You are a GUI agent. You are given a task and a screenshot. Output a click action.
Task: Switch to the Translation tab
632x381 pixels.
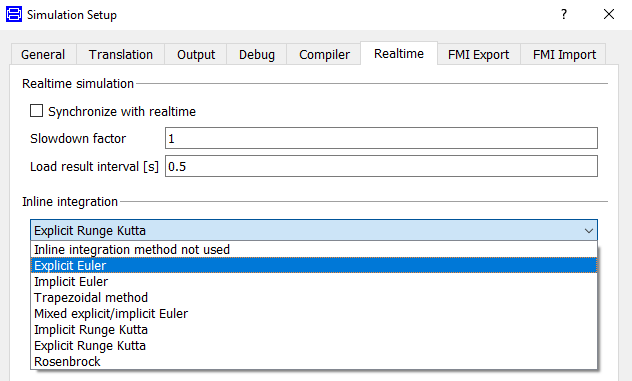pos(121,54)
